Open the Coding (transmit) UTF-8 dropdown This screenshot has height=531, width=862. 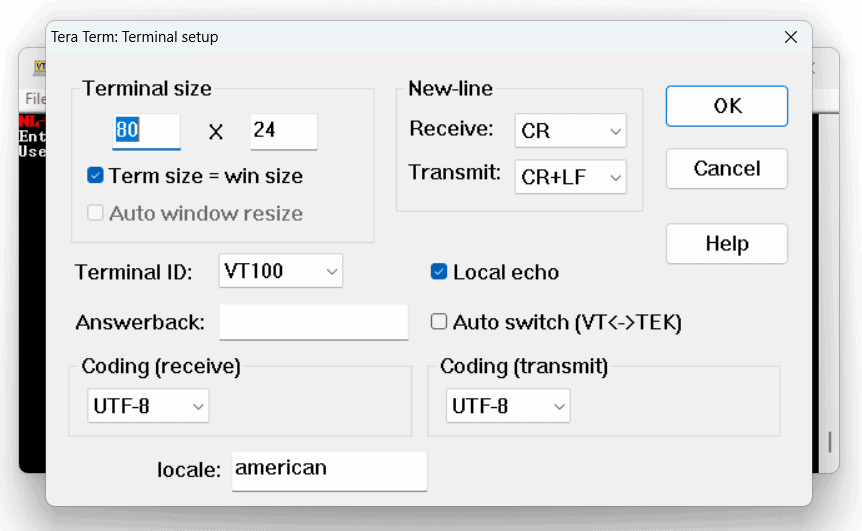coord(508,406)
